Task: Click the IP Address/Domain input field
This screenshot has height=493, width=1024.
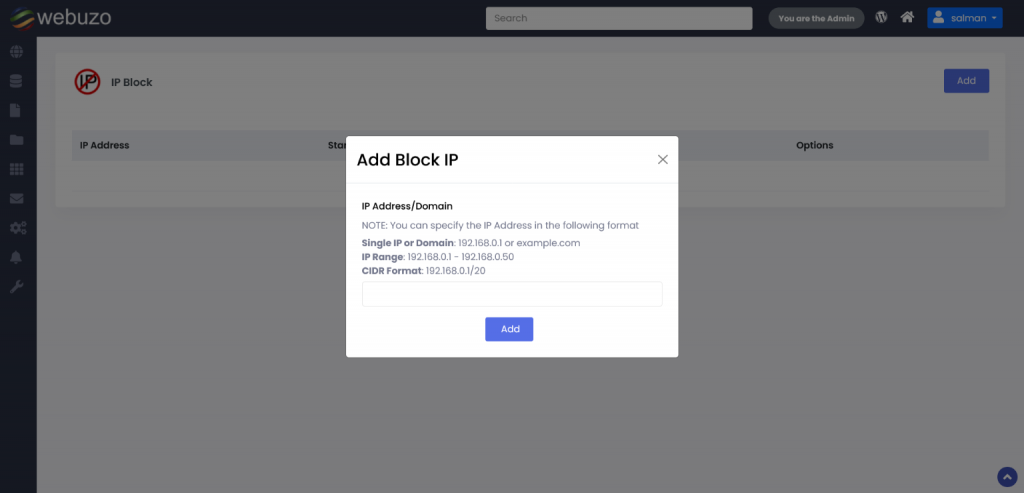Action: (511, 294)
